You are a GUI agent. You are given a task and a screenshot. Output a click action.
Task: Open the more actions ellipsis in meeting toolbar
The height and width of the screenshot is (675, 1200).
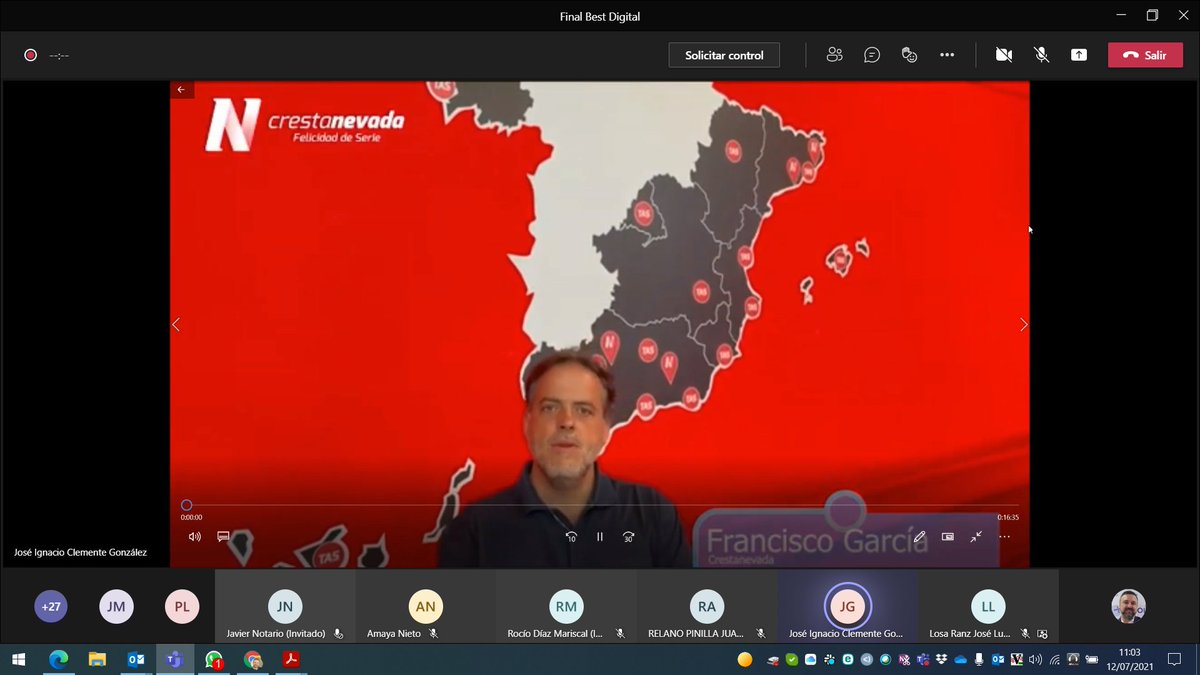pyautogui.click(x=947, y=55)
